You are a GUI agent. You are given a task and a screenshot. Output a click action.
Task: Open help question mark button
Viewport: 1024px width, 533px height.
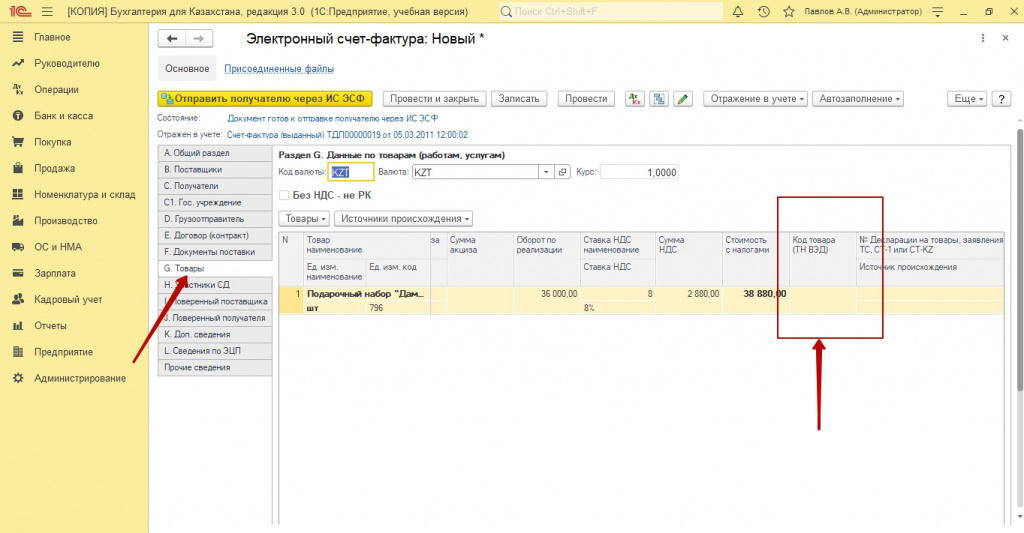pos(1001,99)
